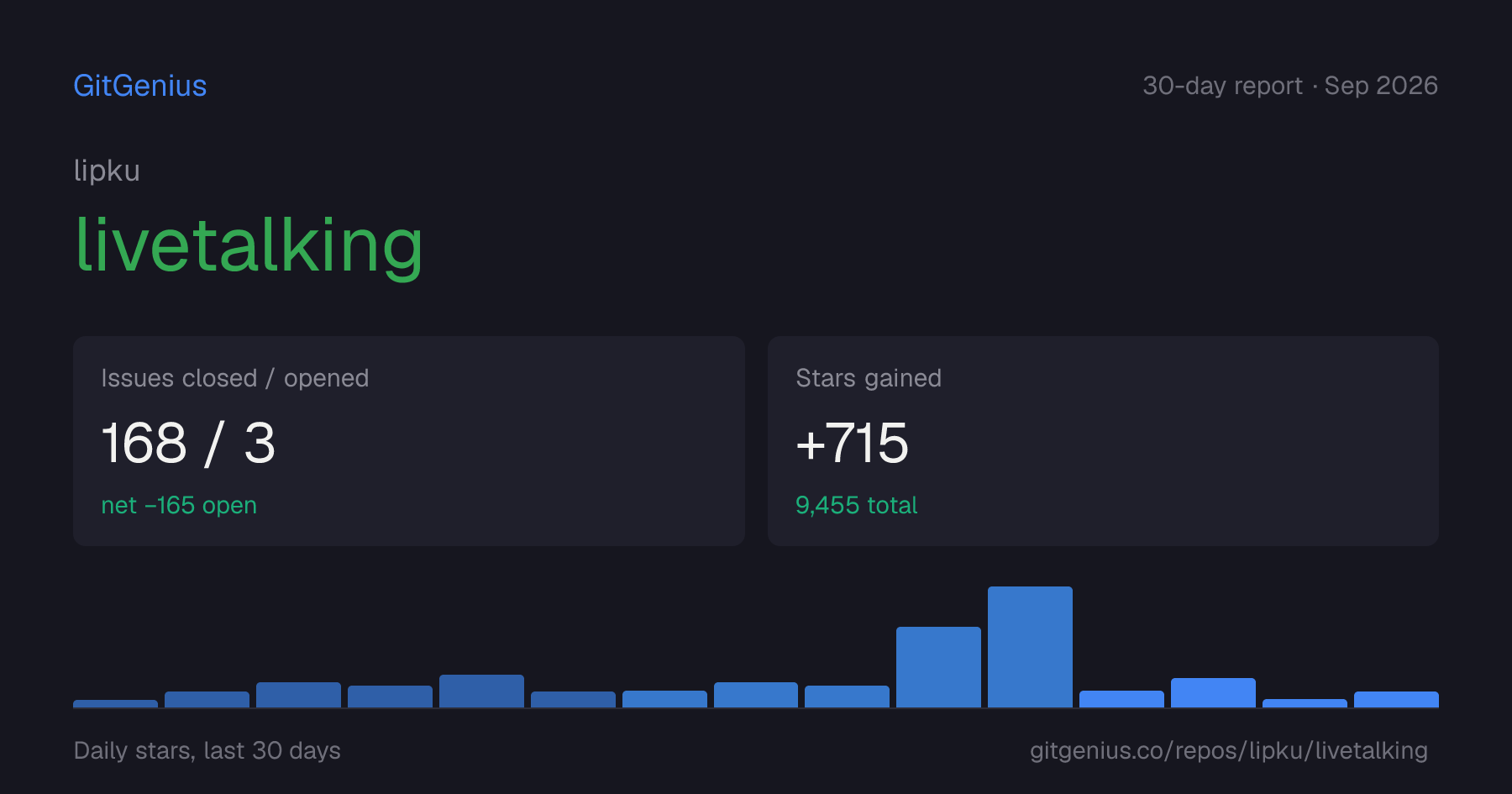Click the Daily stars, last 30 days caption

[207, 750]
